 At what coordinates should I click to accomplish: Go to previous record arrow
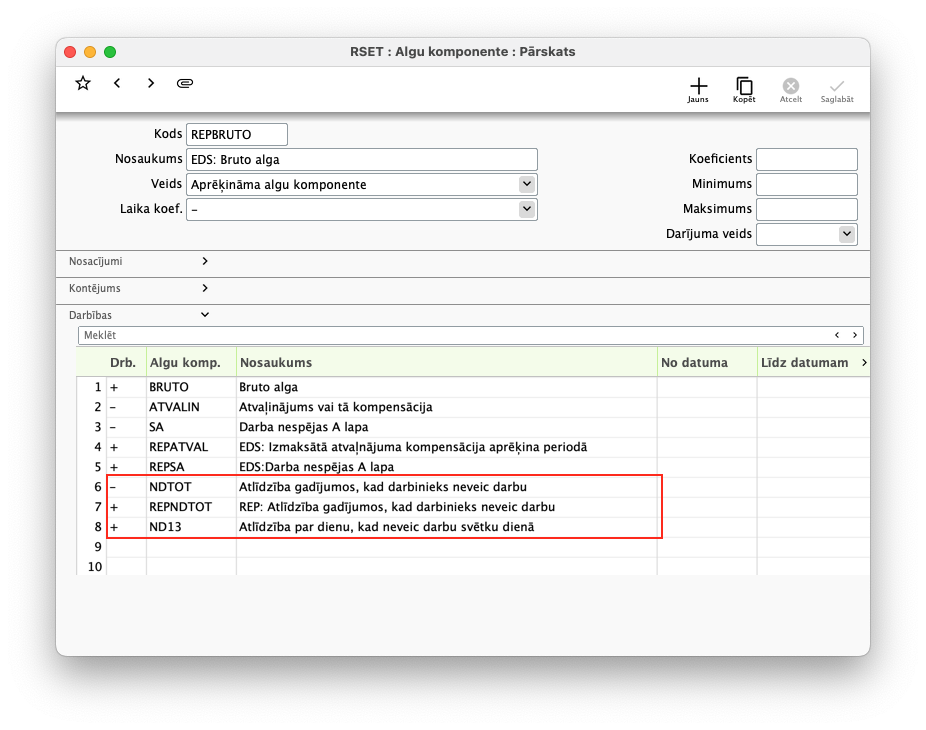pos(117,83)
